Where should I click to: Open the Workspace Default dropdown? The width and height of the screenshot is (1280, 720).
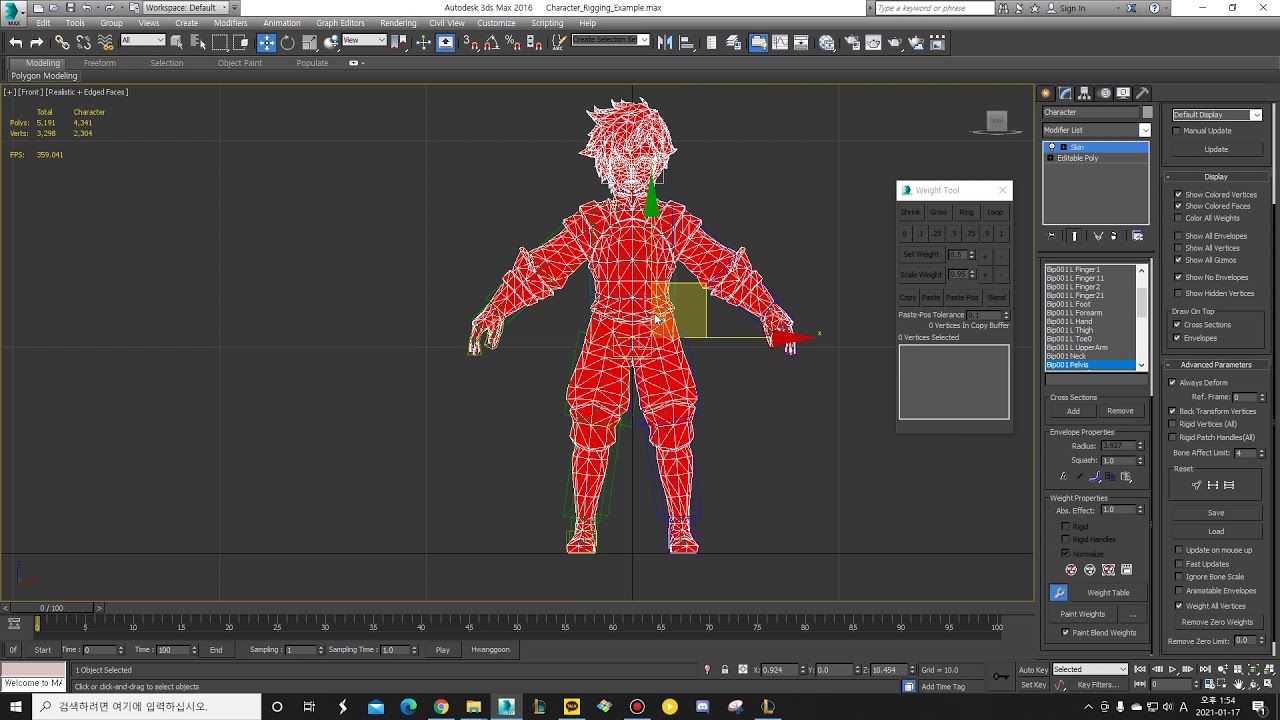tap(187, 8)
